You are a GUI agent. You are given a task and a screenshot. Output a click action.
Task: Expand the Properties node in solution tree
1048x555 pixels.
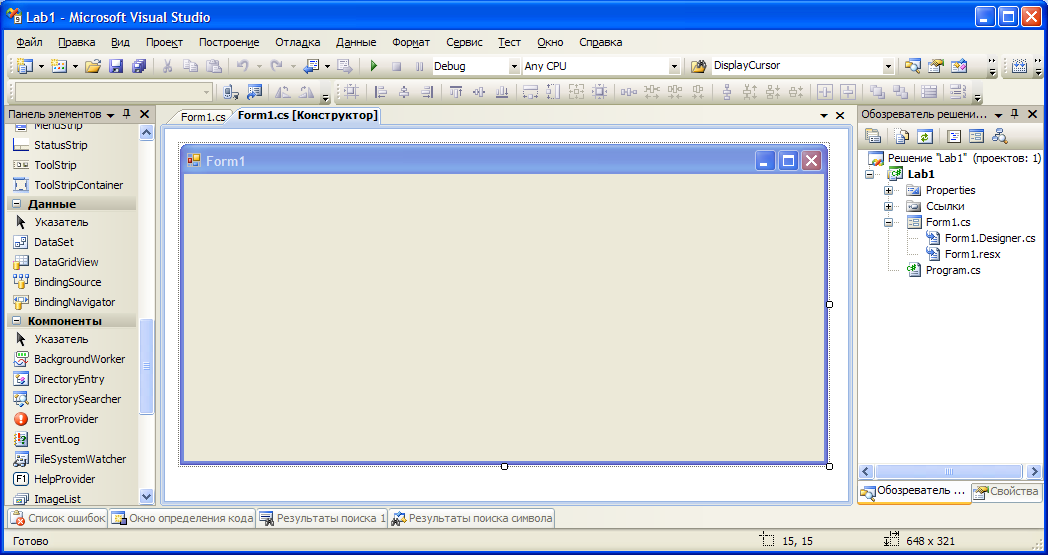coord(888,191)
